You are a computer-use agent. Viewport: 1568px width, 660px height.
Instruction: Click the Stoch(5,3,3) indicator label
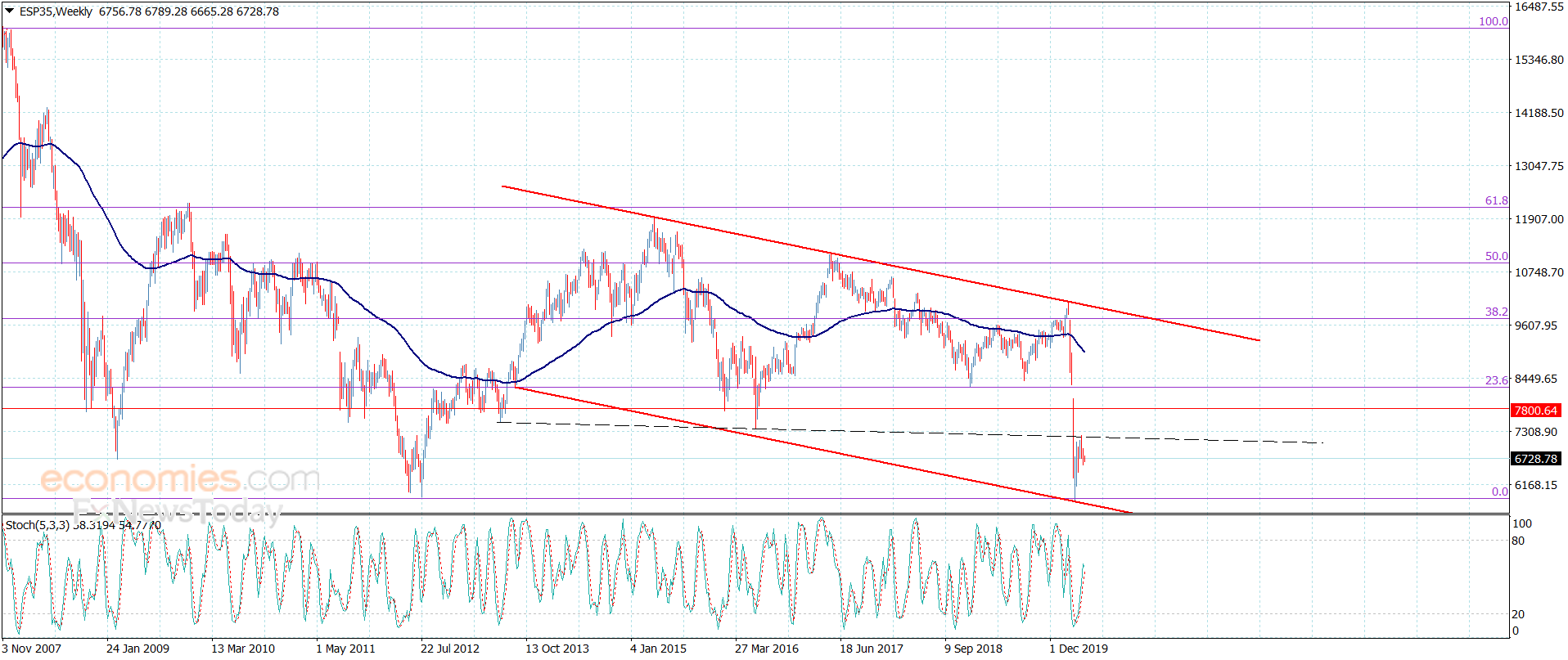tap(38, 525)
